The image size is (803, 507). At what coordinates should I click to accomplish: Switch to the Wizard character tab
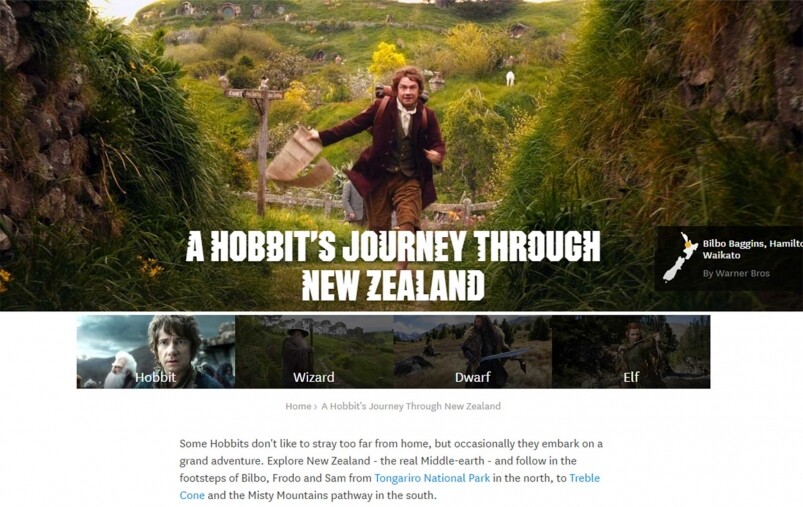point(314,352)
